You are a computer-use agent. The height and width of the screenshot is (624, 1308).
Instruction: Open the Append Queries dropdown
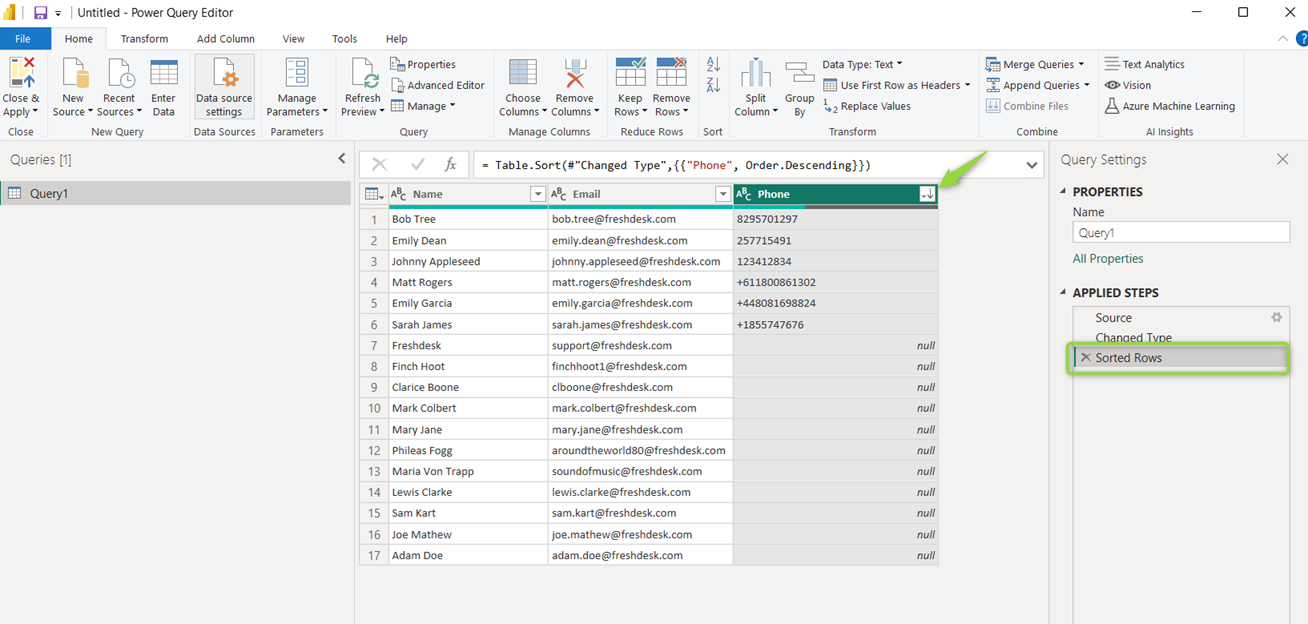[x=1038, y=85]
